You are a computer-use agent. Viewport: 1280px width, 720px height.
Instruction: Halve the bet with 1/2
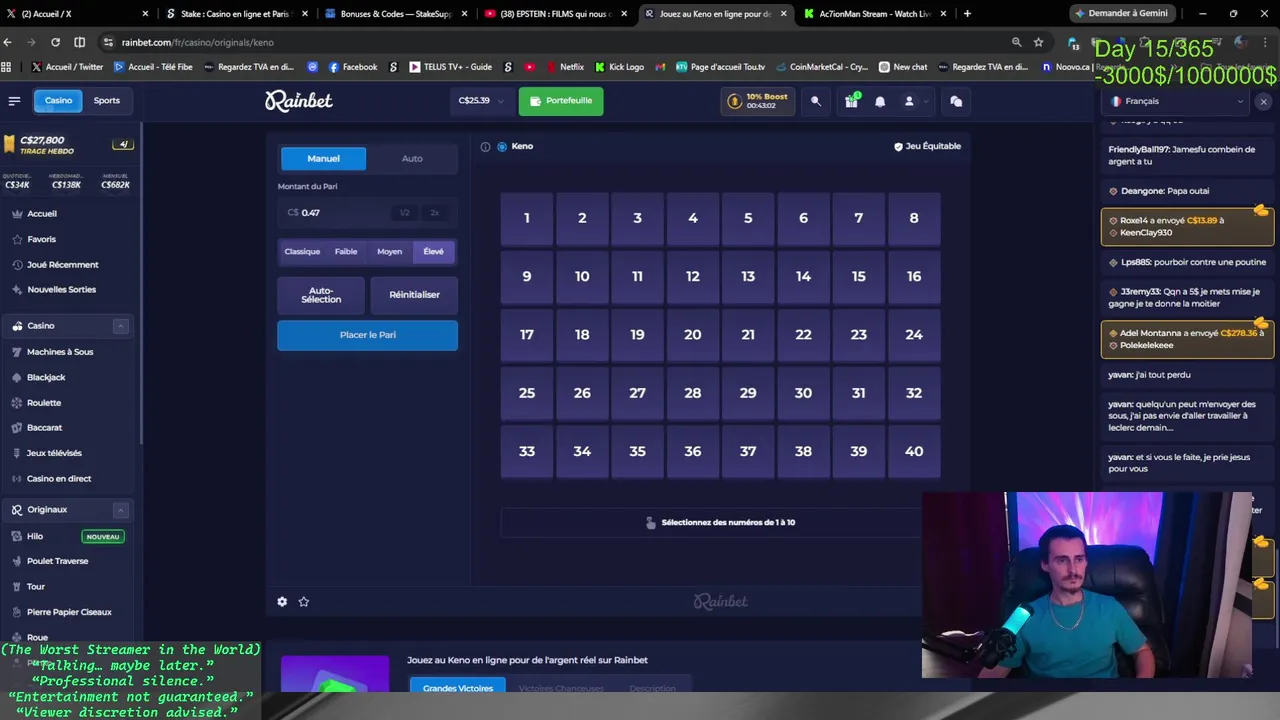[404, 213]
